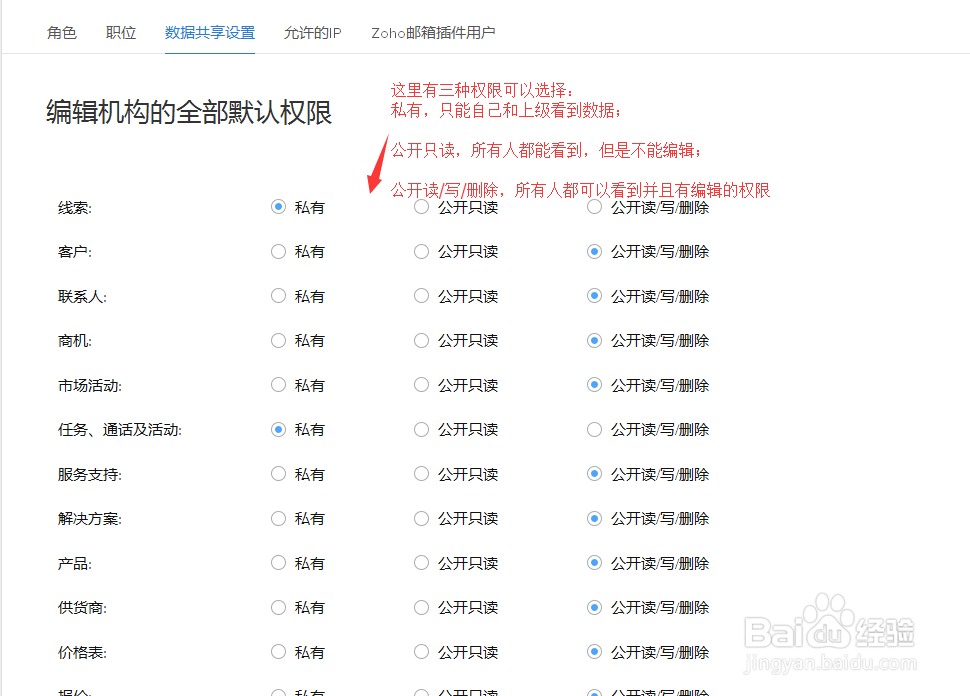The height and width of the screenshot is (696, 970).
Task: Set 任务、通话及活动 to 公开读/写/删除
Action: (595, 430)
